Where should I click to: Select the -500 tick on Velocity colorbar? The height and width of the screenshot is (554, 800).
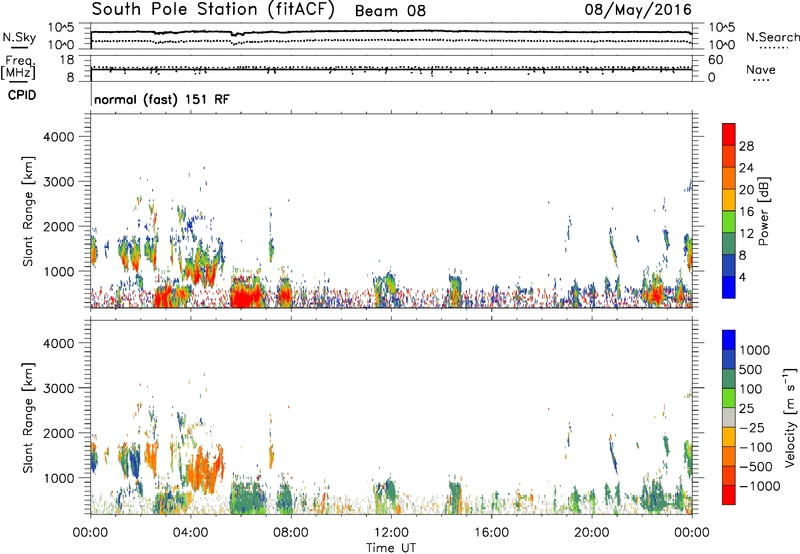[756, 467]
